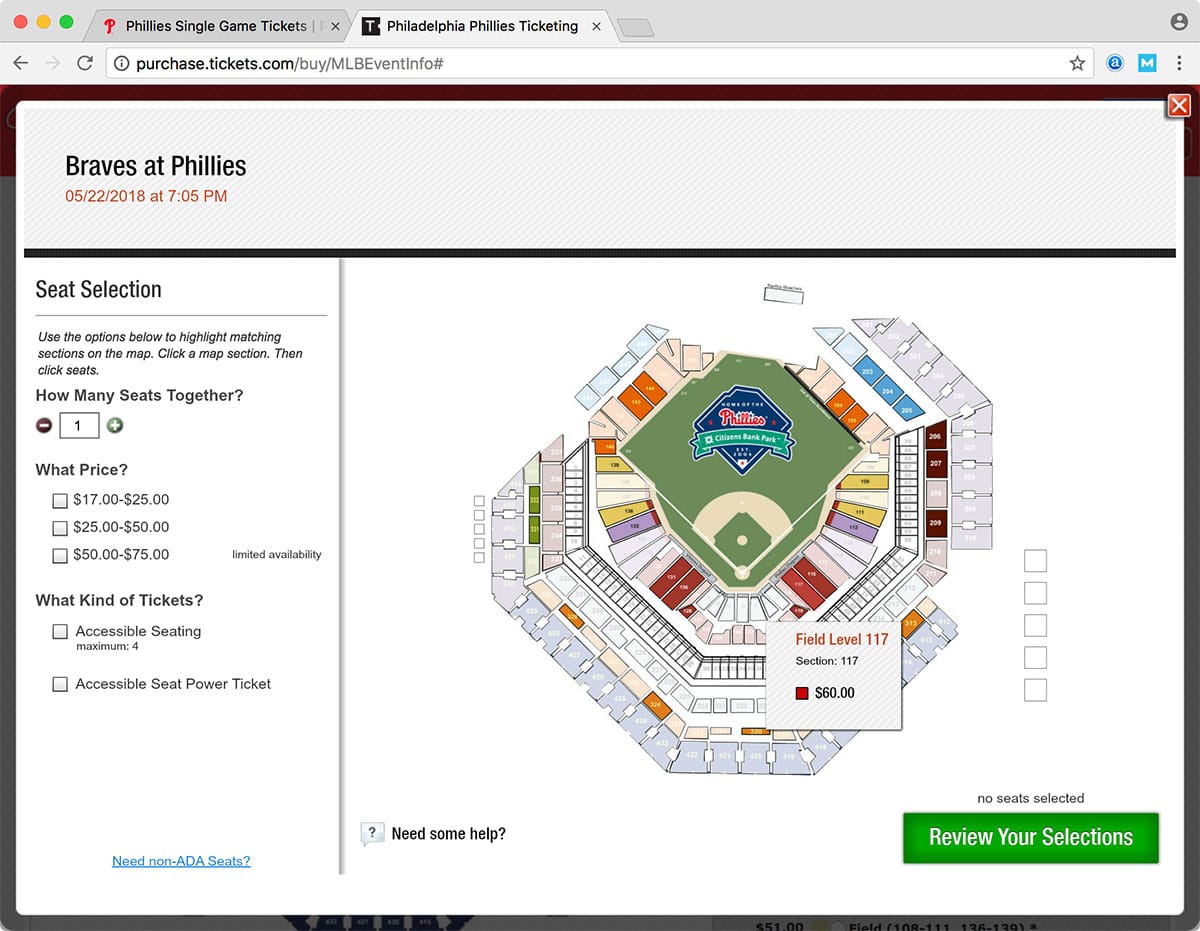1200x931 pixels.
Task: Check the Accessible Seating option
Action: (60, 631)
